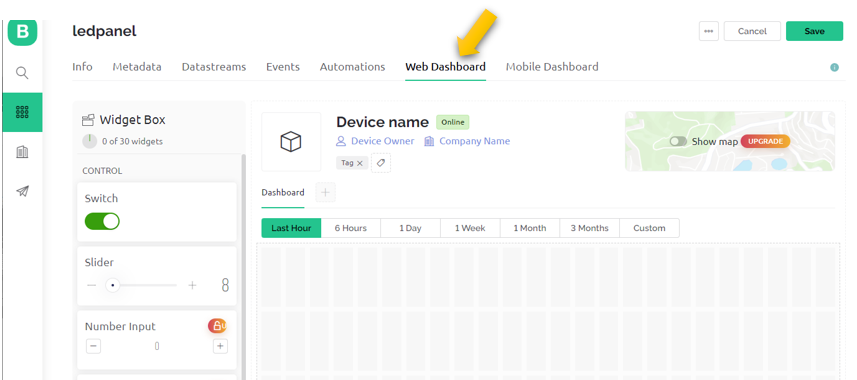857x380 pixels.
Task: Click the Blynk logo icon
Action: coord(22,32)
